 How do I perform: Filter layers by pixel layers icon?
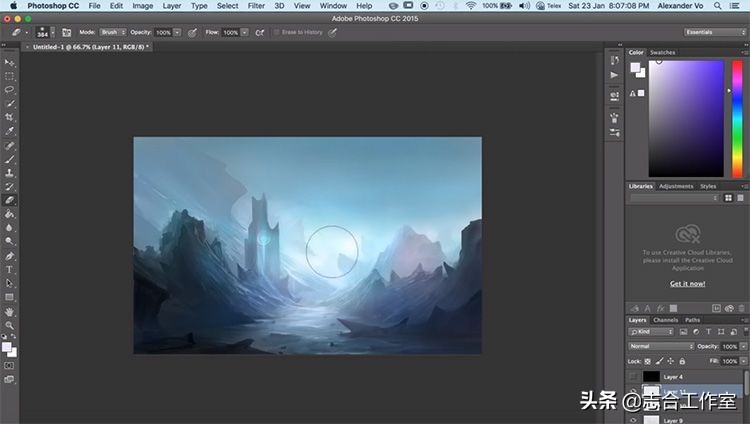(x=684, y=332)
